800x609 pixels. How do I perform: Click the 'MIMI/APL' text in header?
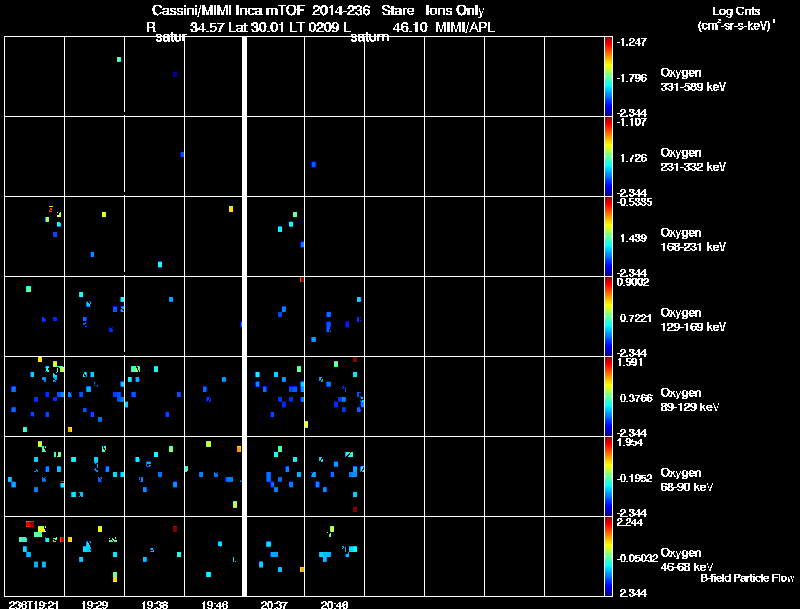(x=465, y=27)
